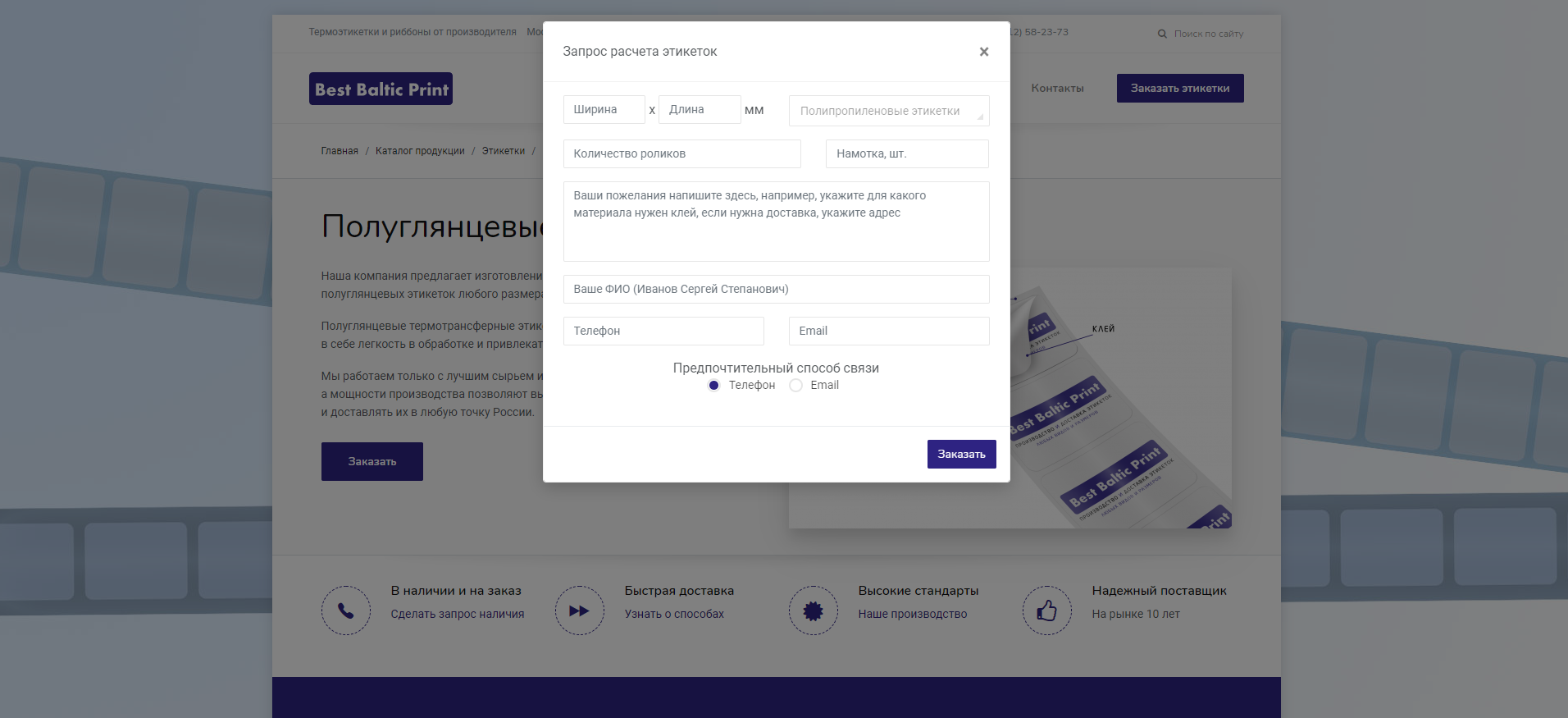Image resolution: width=1568 pixels, height=718 pixels.
Task: Click the thumbs-up reliable supplier icon
Action: pyautogui.click(x=1046, y=611)
